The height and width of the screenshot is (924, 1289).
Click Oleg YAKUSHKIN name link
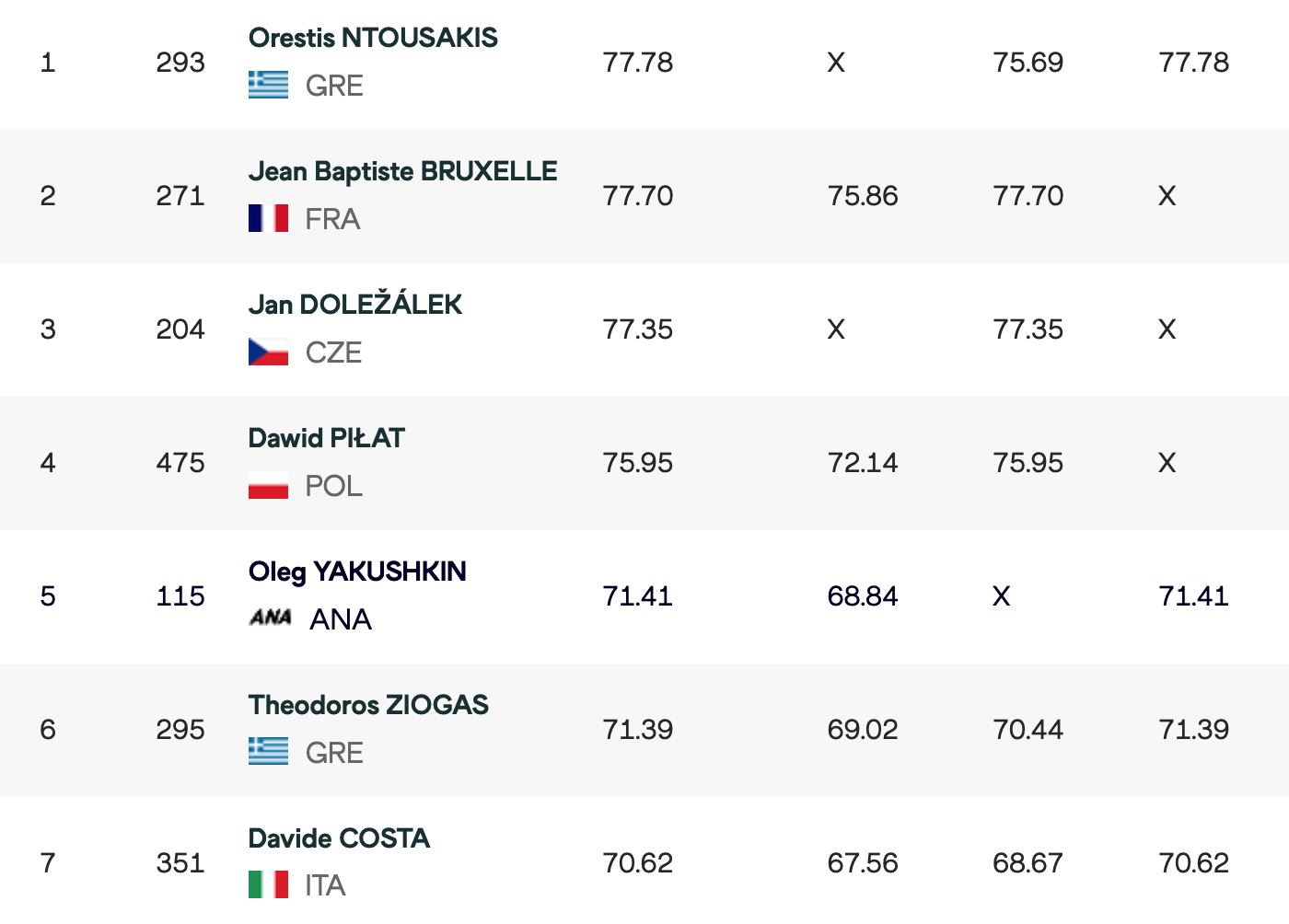pyautogui.click(x=357, y=572)
